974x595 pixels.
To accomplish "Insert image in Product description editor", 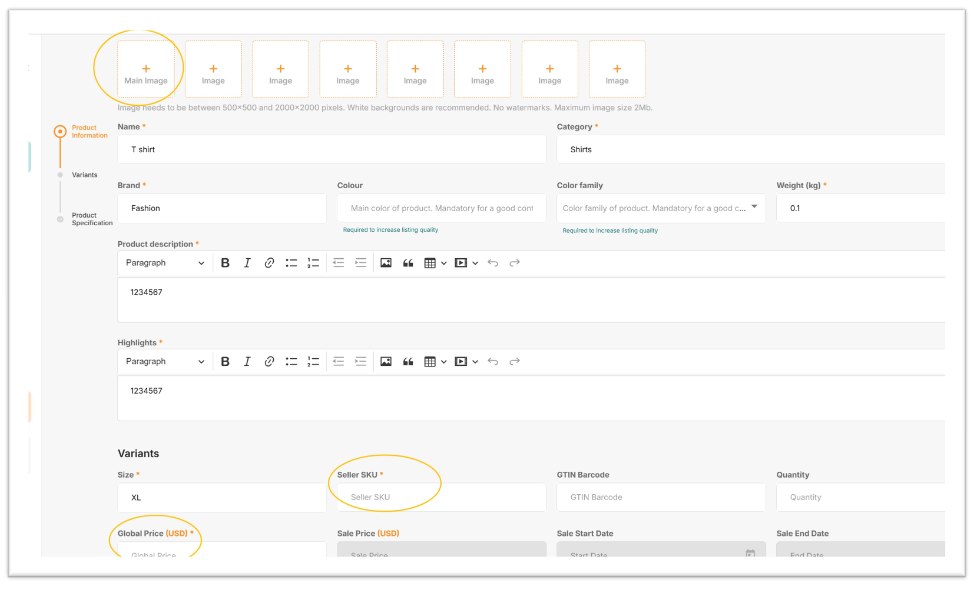I will click(x=386, y=263).
